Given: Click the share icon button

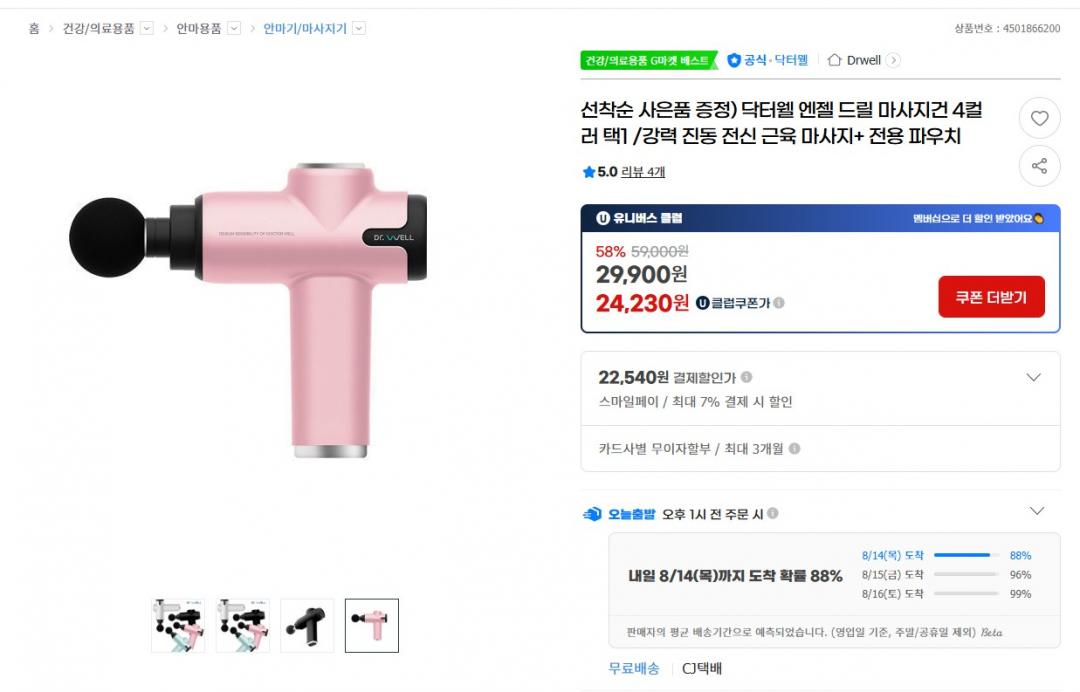Looking at the screenshot, I should (1039, 166).
